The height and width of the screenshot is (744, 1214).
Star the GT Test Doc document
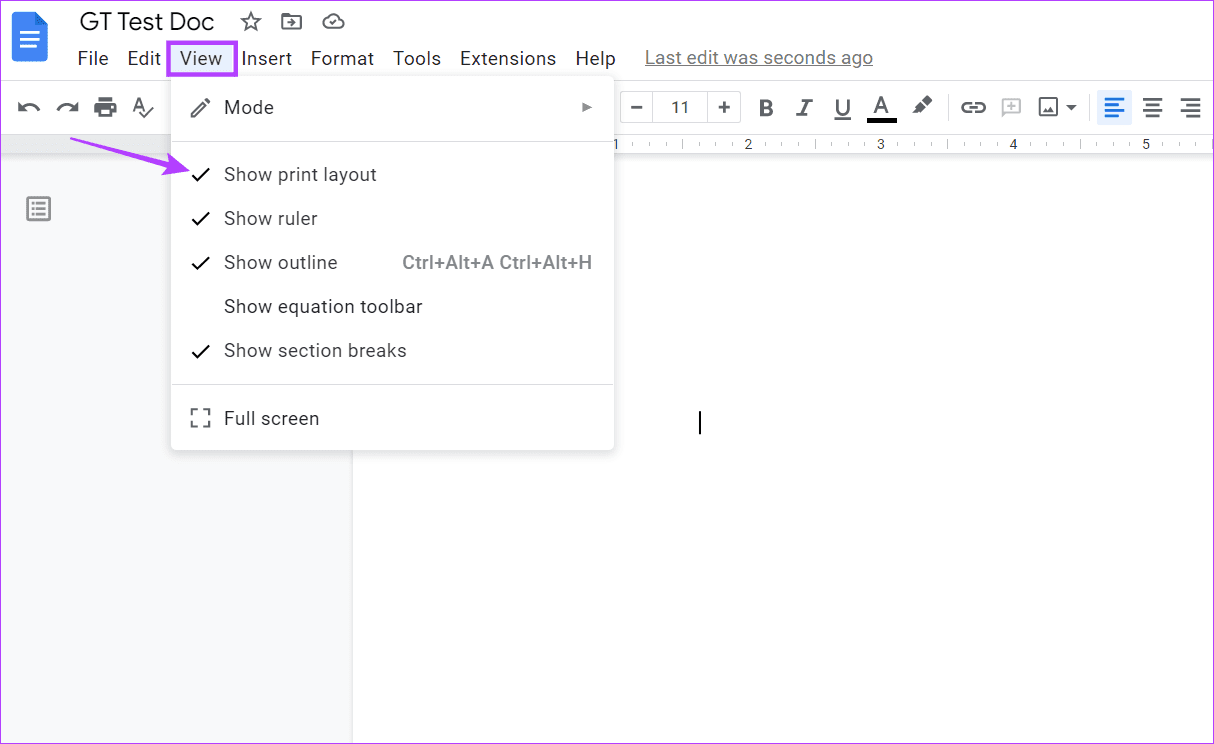251,21
